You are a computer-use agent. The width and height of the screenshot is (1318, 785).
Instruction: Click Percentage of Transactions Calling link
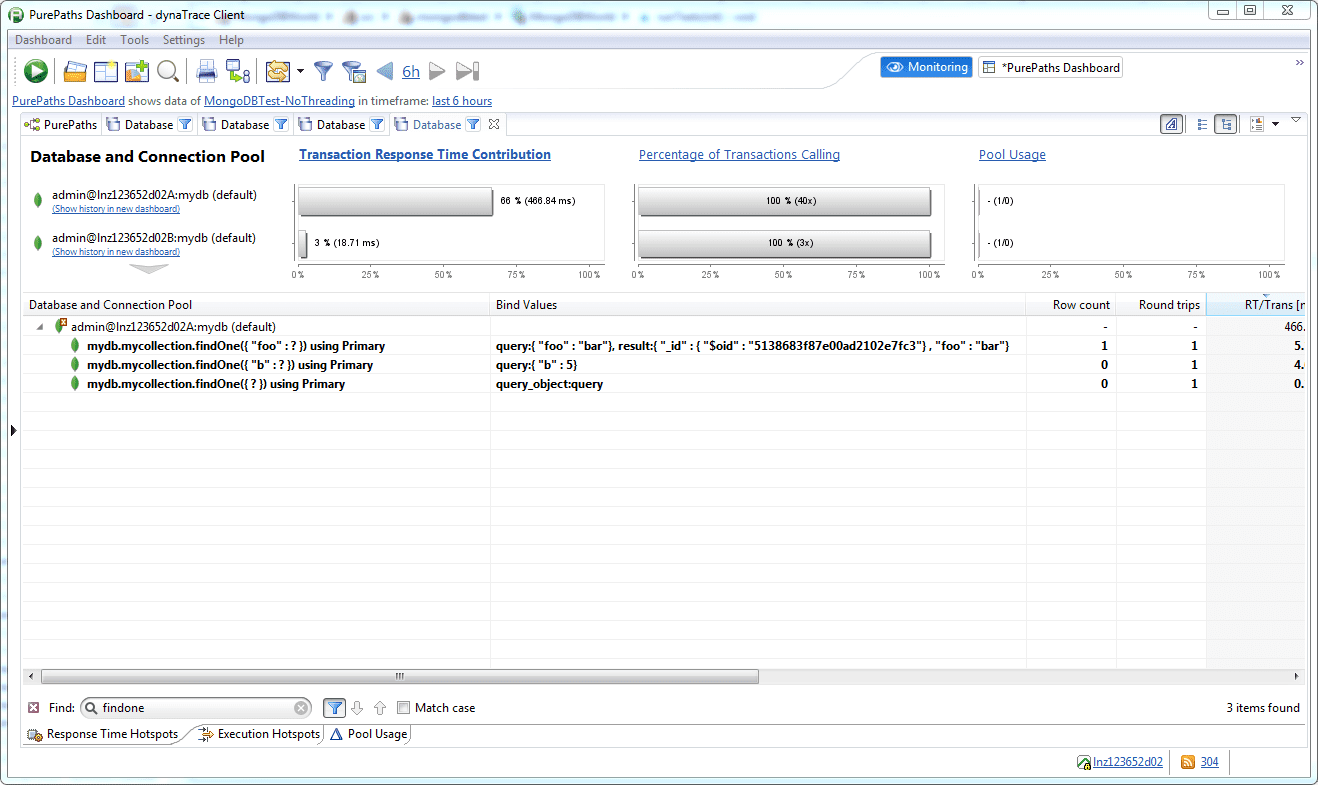point(739,154)
